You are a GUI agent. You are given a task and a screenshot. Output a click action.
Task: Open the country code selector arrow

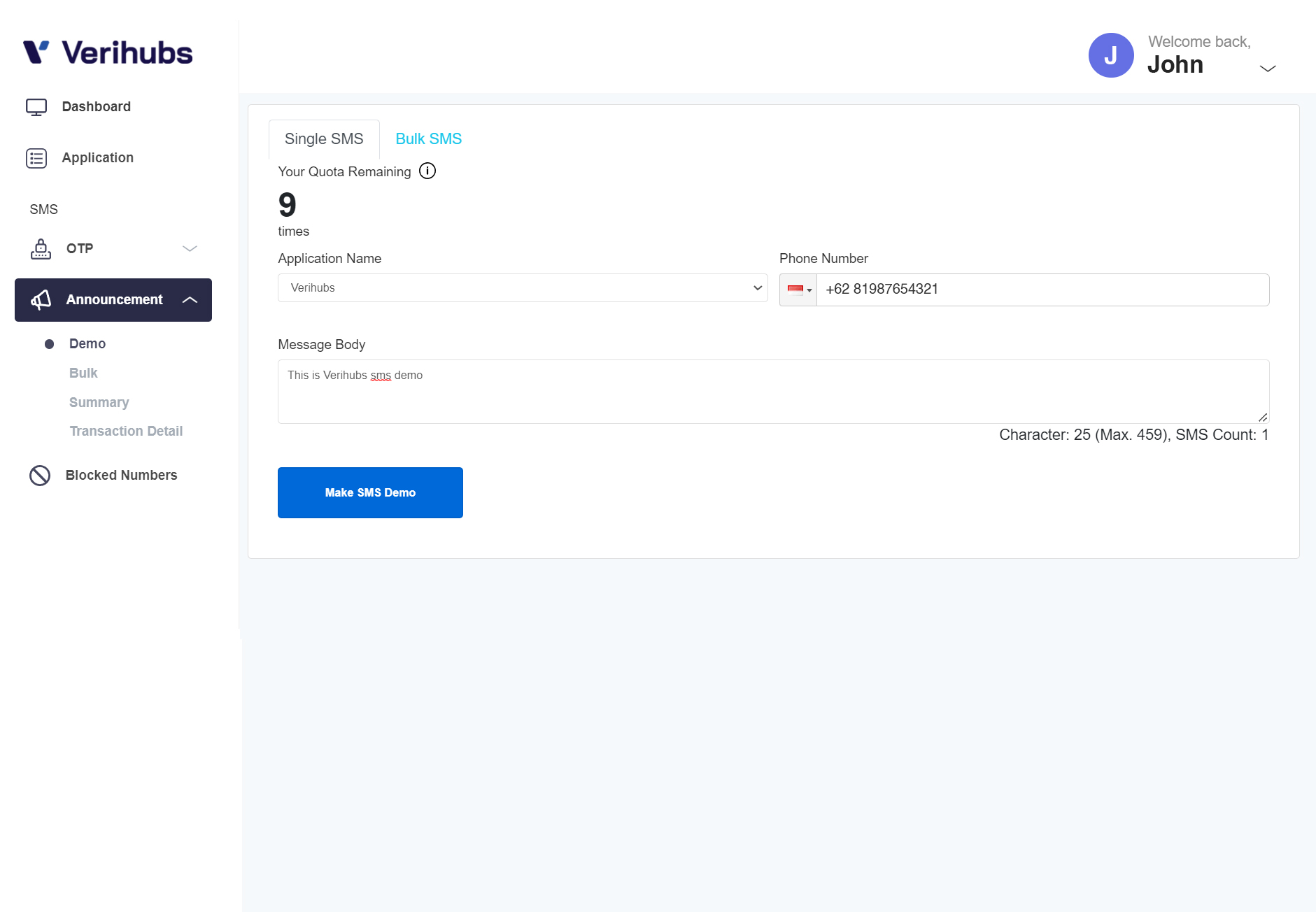[x=809, y=290]
